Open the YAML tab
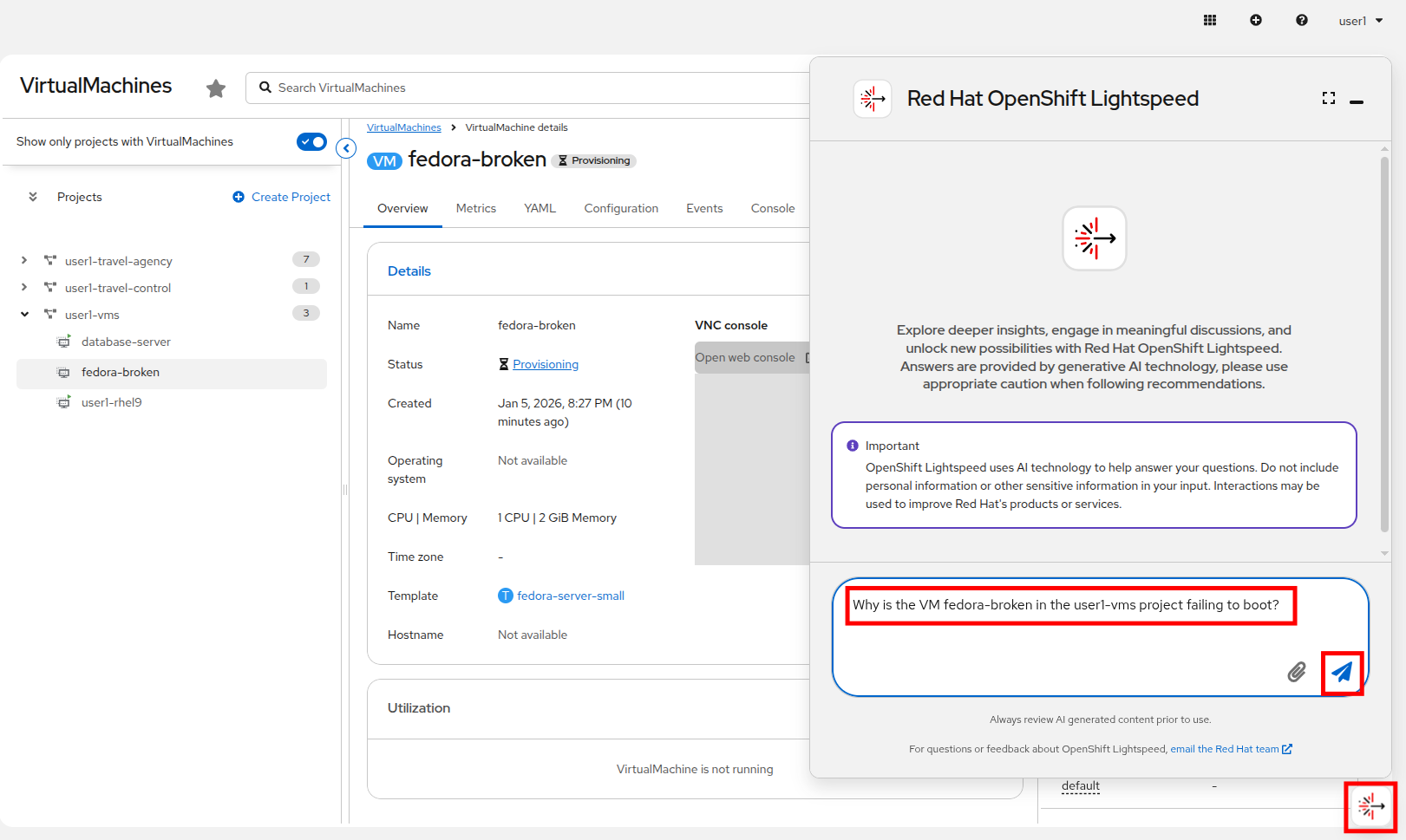This screenshot has height=840, width=1406. tap(540, 208)
